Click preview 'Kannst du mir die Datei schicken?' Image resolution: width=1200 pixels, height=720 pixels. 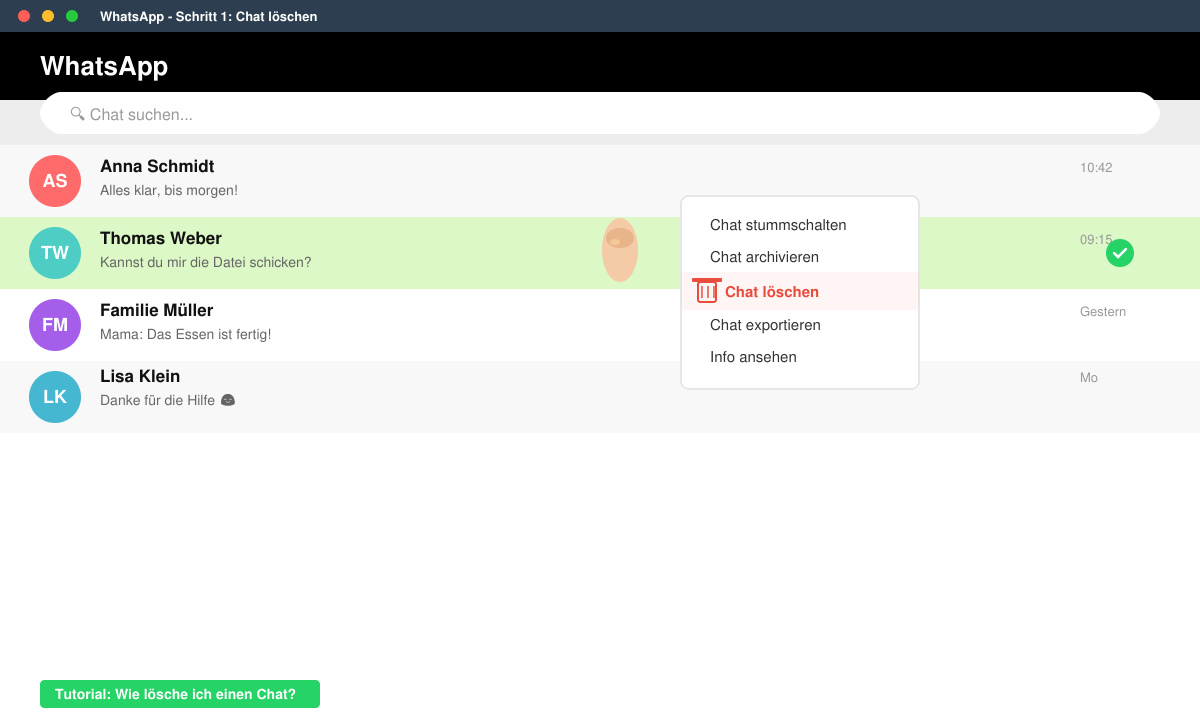[206, 262]
